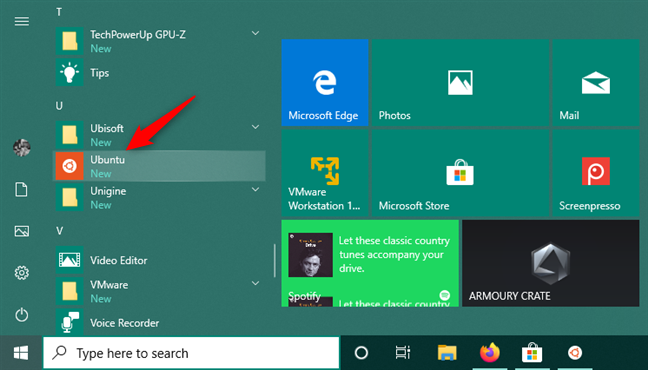
Task: Click the search magnifier icon in taskbar
Action: [60, 353]
